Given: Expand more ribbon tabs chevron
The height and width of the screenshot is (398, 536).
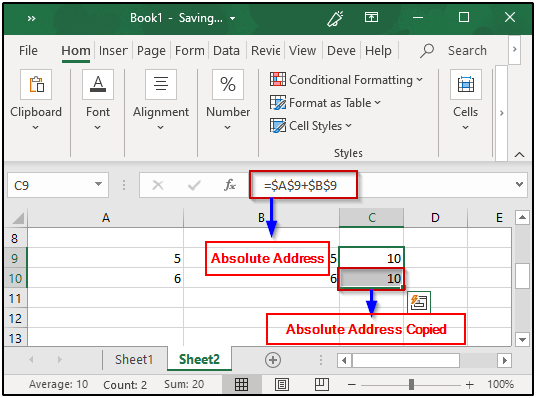Looking at the screenshot, I should (x=514, y=50).
